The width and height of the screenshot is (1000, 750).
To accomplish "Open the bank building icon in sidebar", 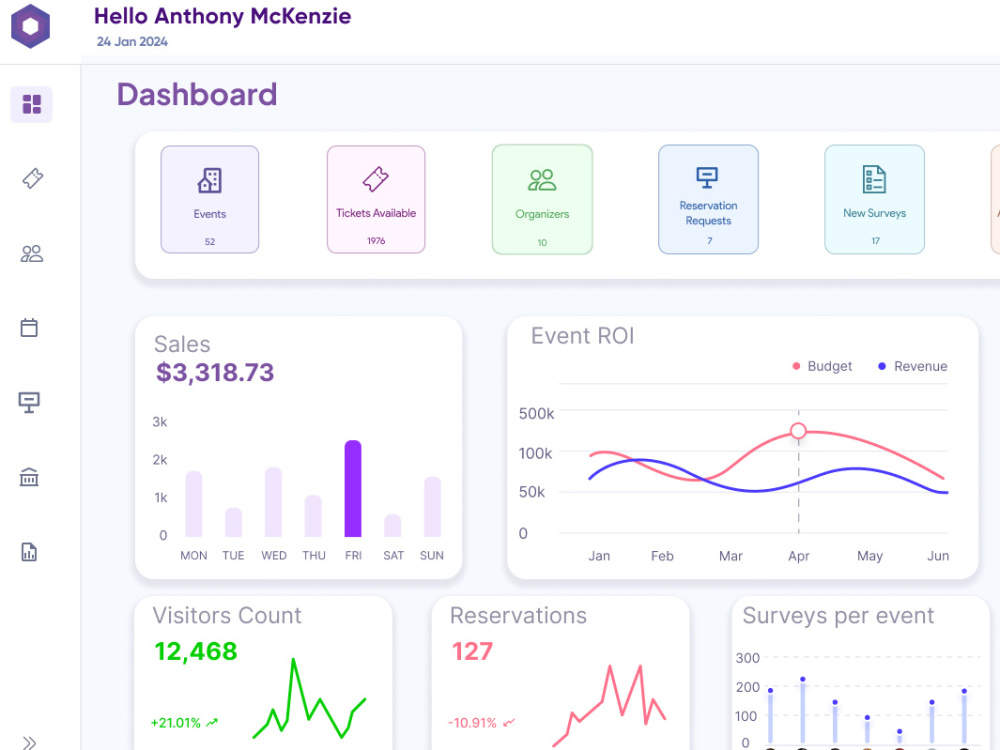I will pos(29,476).
